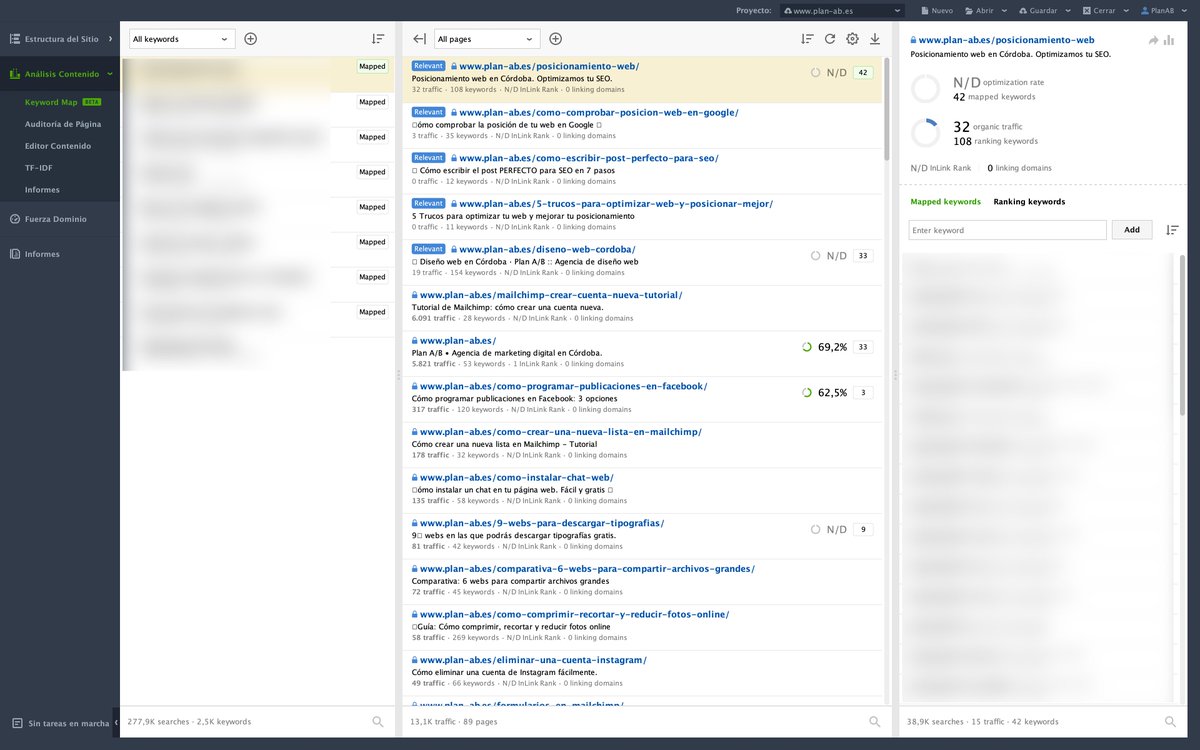Click Abrir project in top bar

pos(979,10)
